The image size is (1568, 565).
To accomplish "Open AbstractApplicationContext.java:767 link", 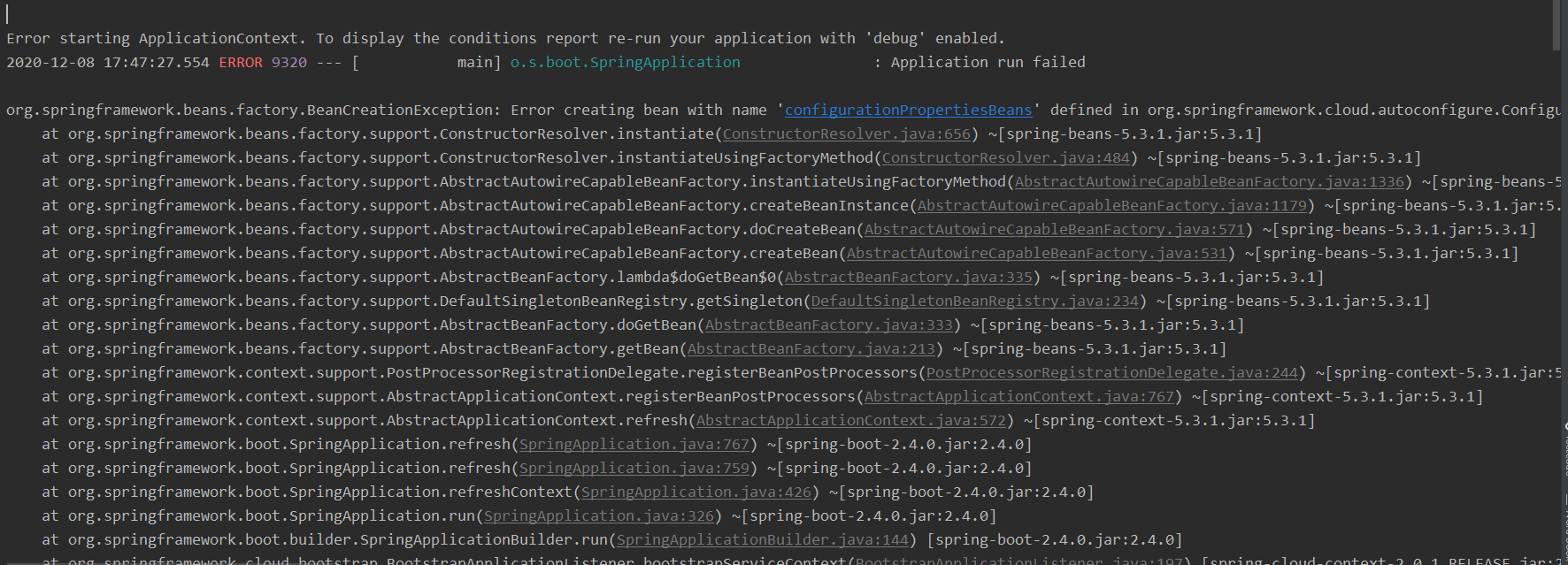I will pyautogui.click(x=1018, y=396).
